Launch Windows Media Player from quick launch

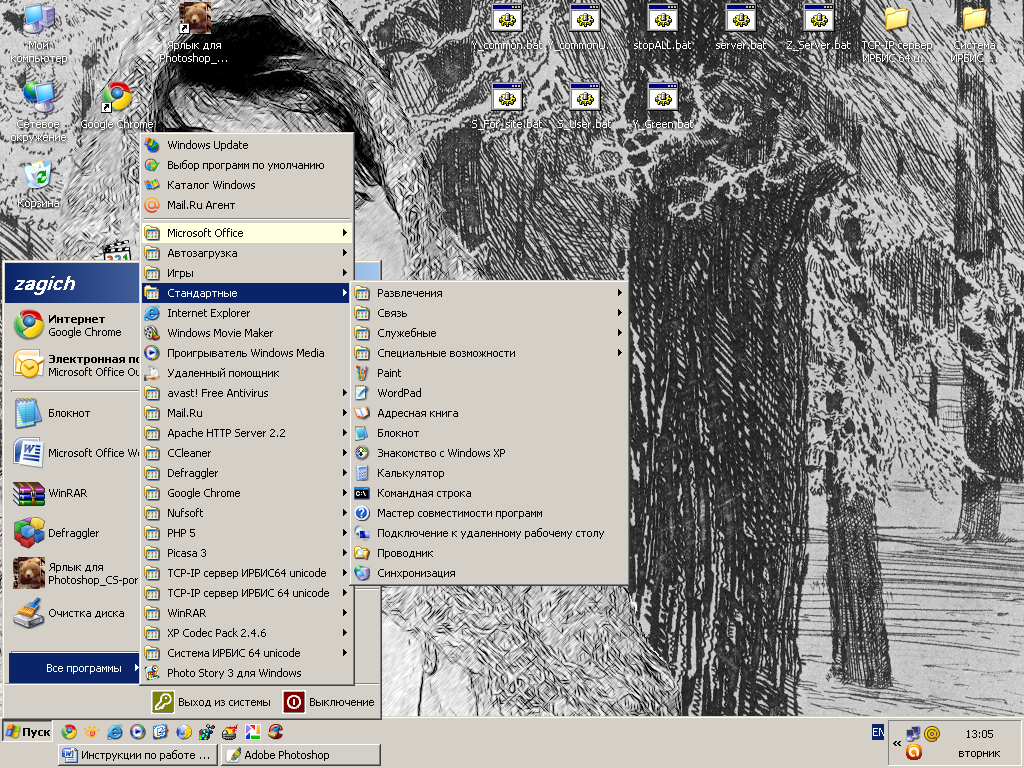pyautogui.click(x=137, y=732)
